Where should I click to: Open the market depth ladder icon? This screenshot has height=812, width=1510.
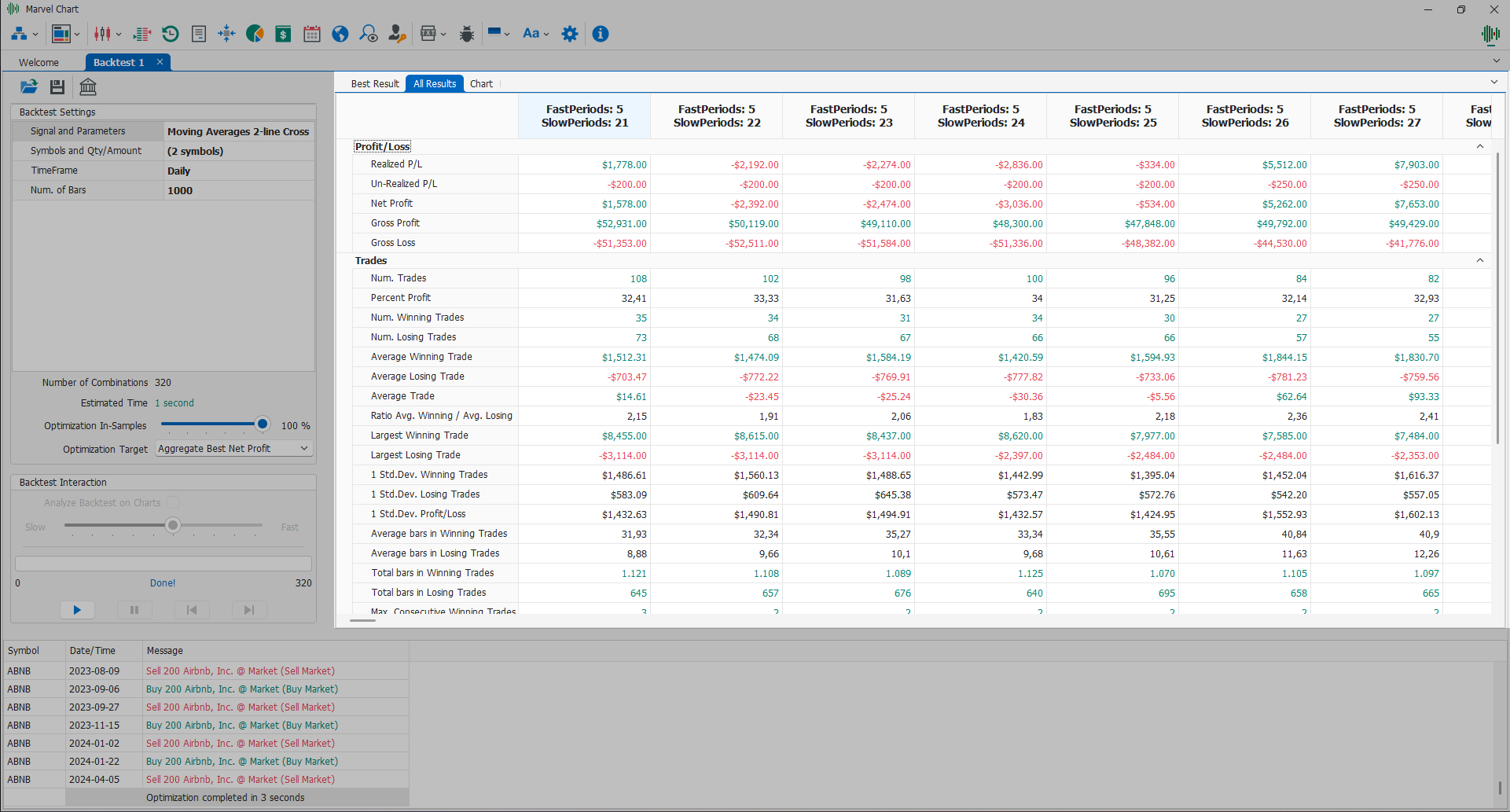[x=142, y=34]
